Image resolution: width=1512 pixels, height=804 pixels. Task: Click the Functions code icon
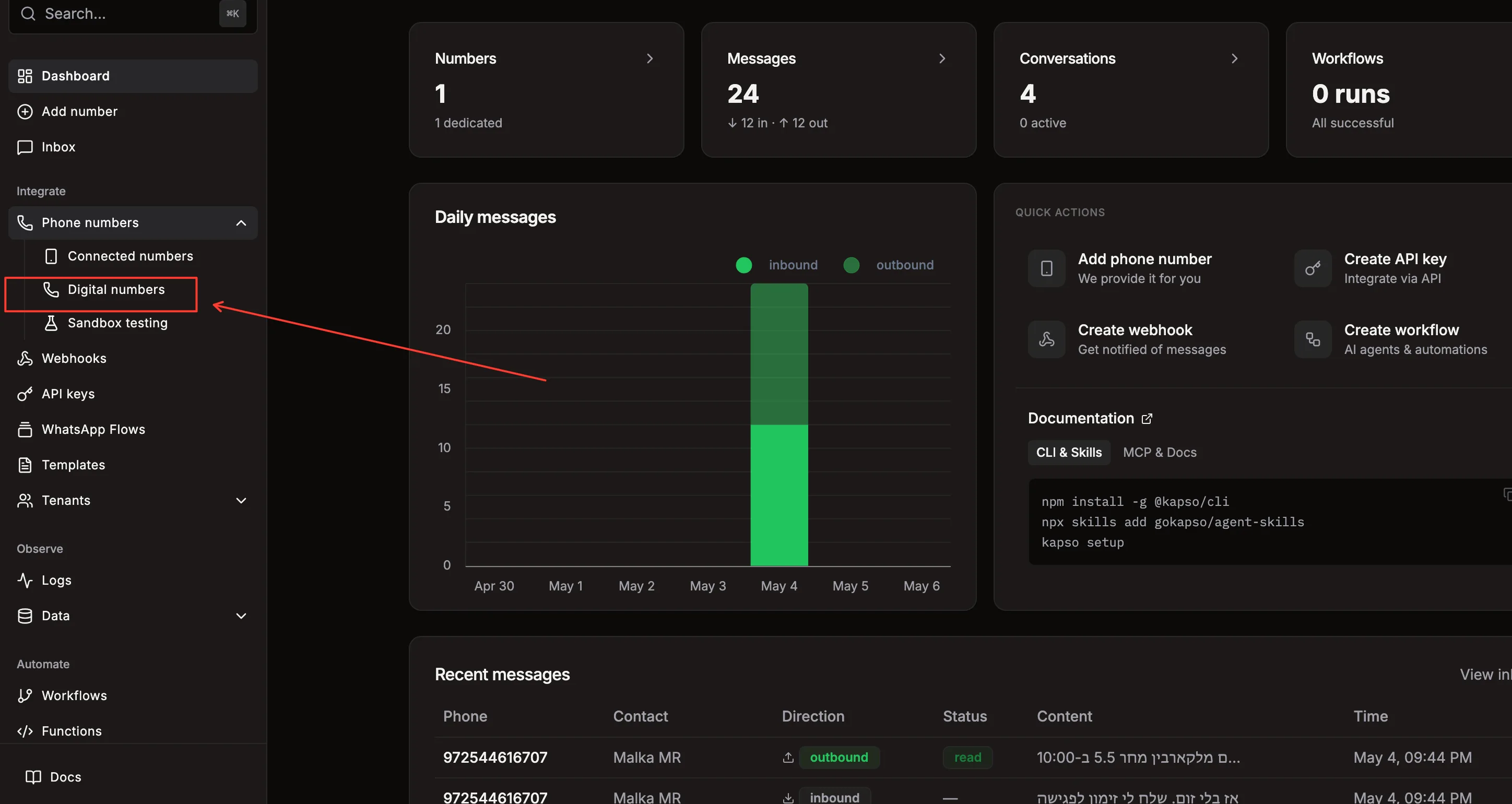click(x=25, y=731)
